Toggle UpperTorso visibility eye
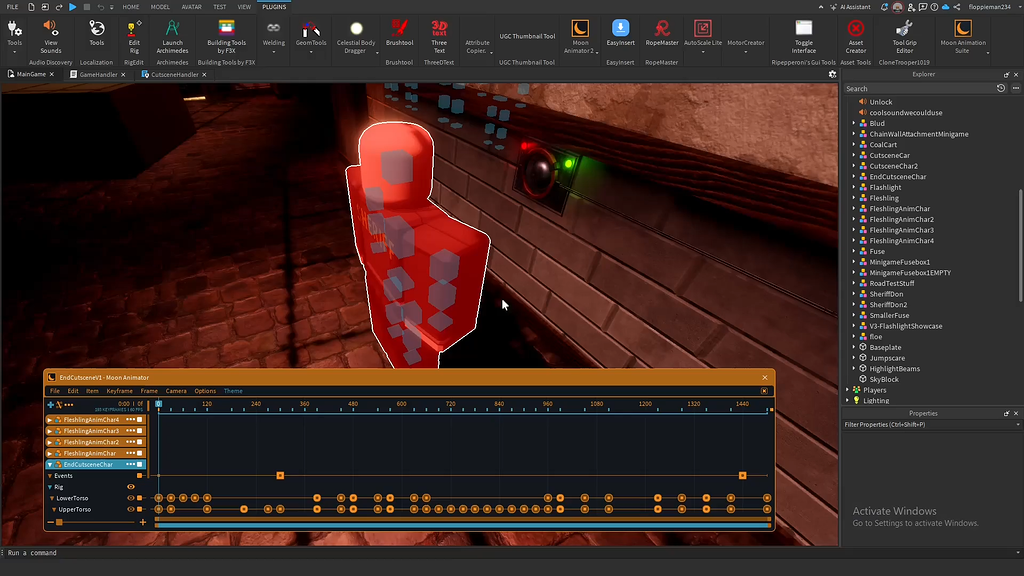The height and width of the screenshot is (576, 1024). (x=131, y=509)
